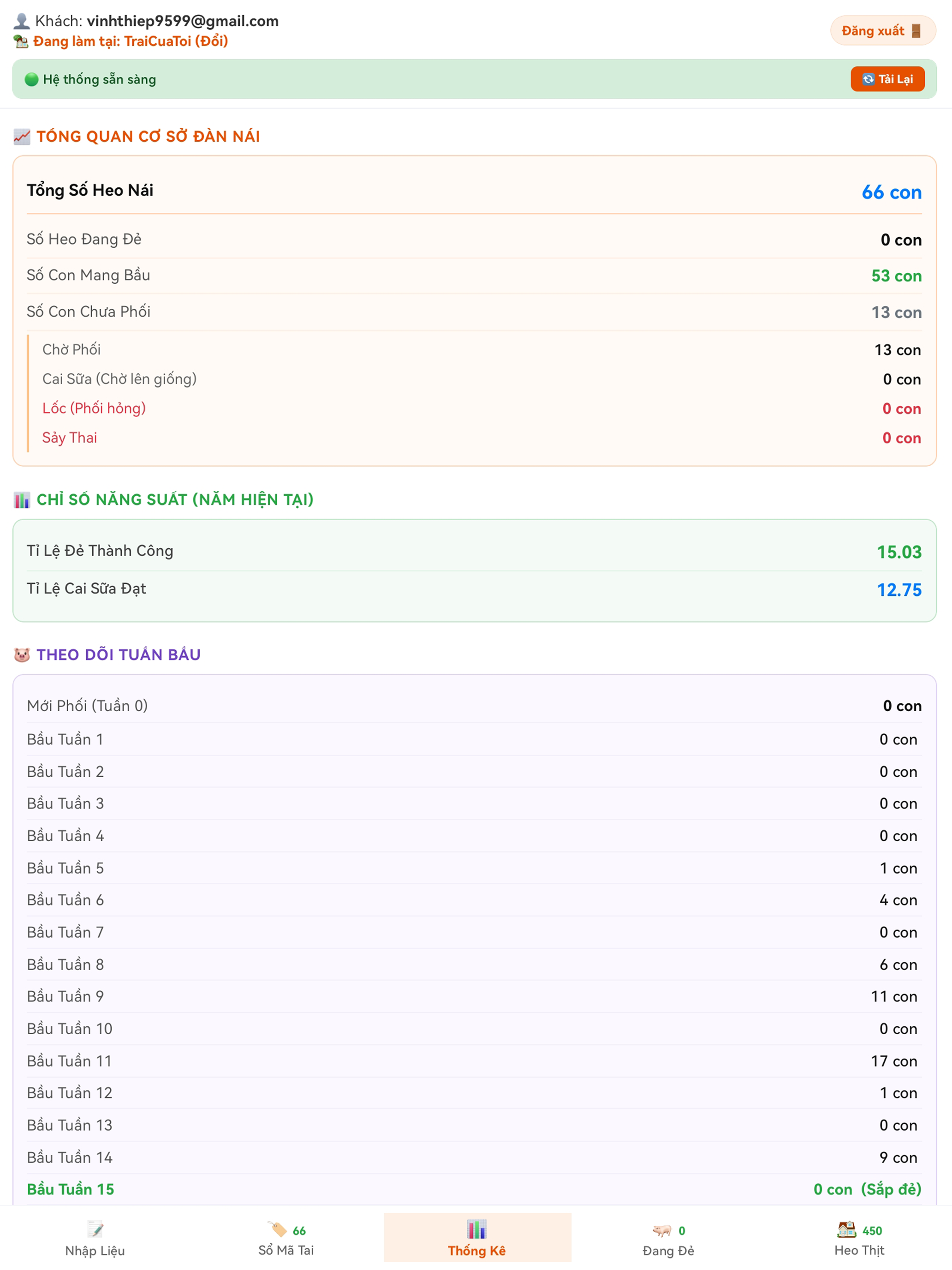Click the Nhập Liệu notepad icon
The height and width of the screenshot is (1270, 952).
point(95,1229)
